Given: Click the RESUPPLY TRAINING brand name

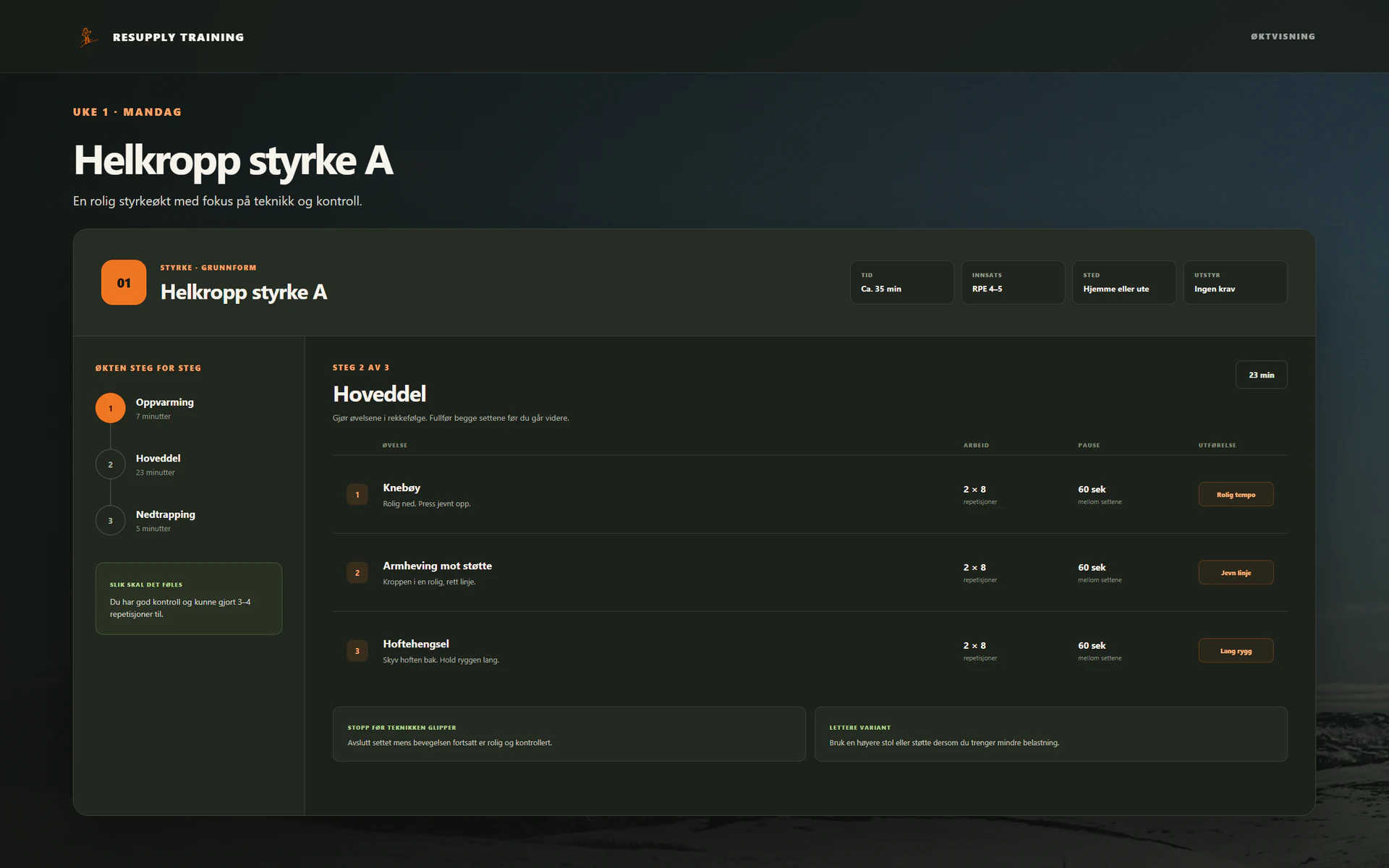Looking at the screenshot, I should pyautogui.click(x=178, y=37).
